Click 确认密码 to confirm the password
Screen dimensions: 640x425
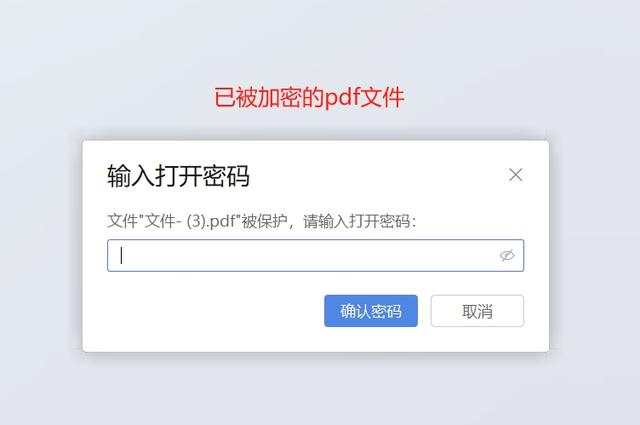pos(371,311)
